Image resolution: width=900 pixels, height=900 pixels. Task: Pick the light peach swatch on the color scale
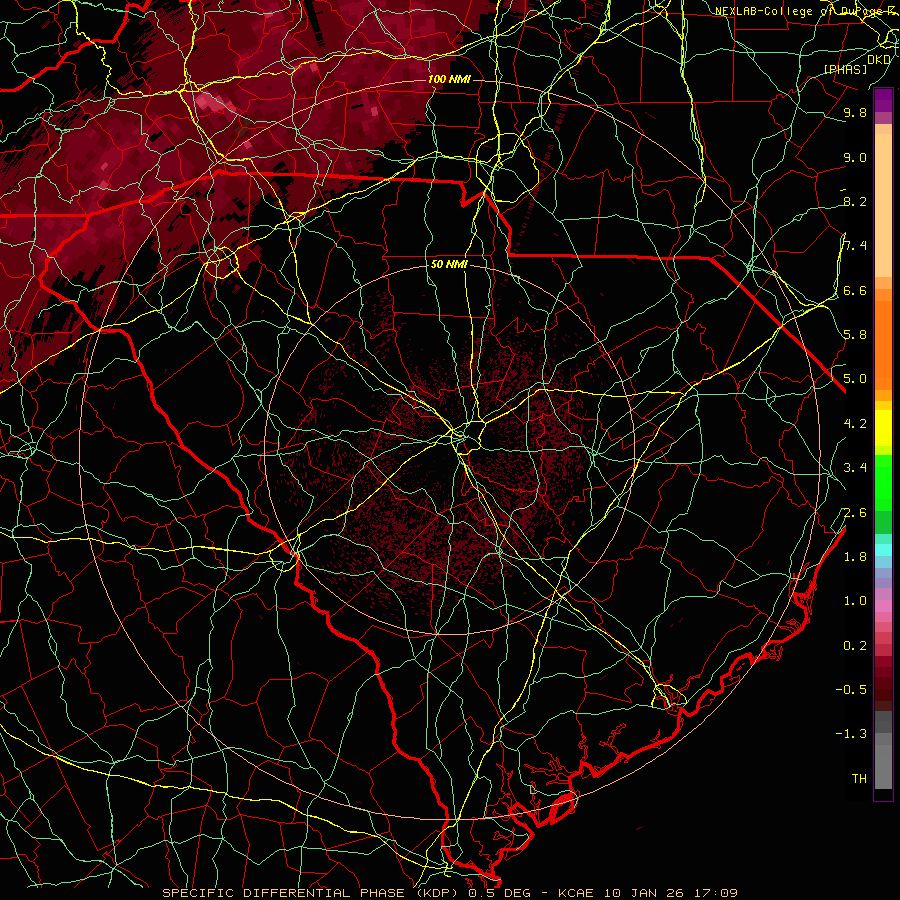883,205
